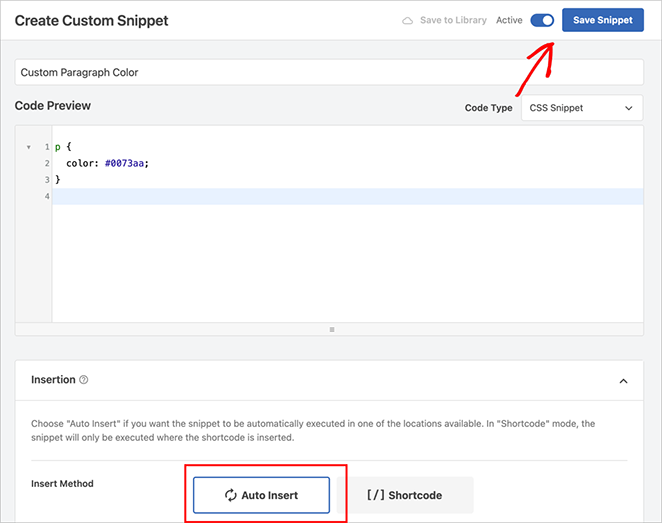Open the Code Type dropdown
662x523 pixels.
581,108
